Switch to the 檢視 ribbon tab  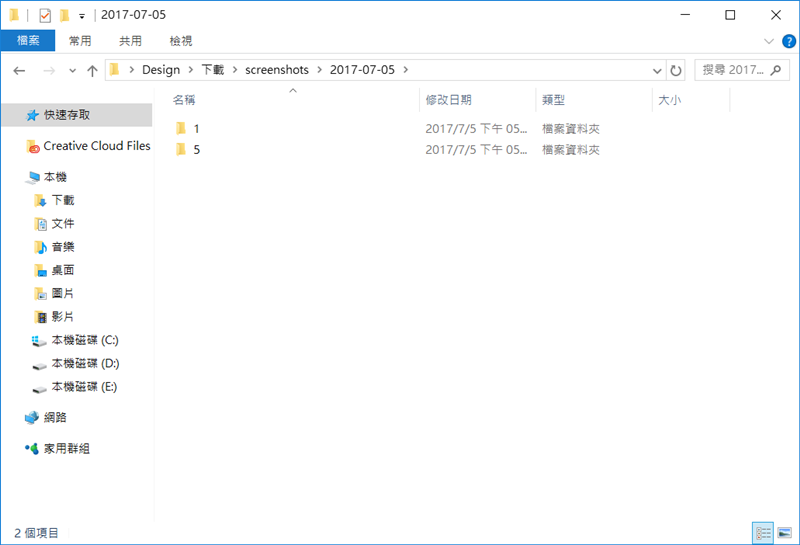coord(181,40)
